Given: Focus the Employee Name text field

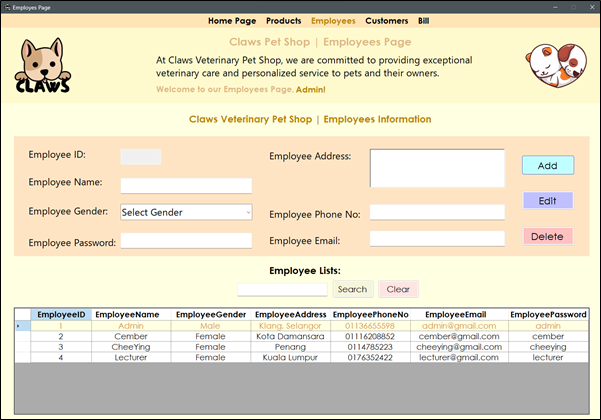Looking at the screenshot, I should pyautogui.click(x=186, y=186).
